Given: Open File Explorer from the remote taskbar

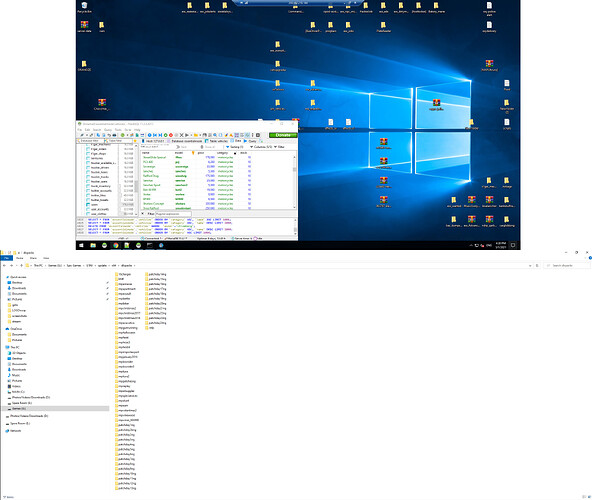Looking at the screenshot, I should point(93,245).
